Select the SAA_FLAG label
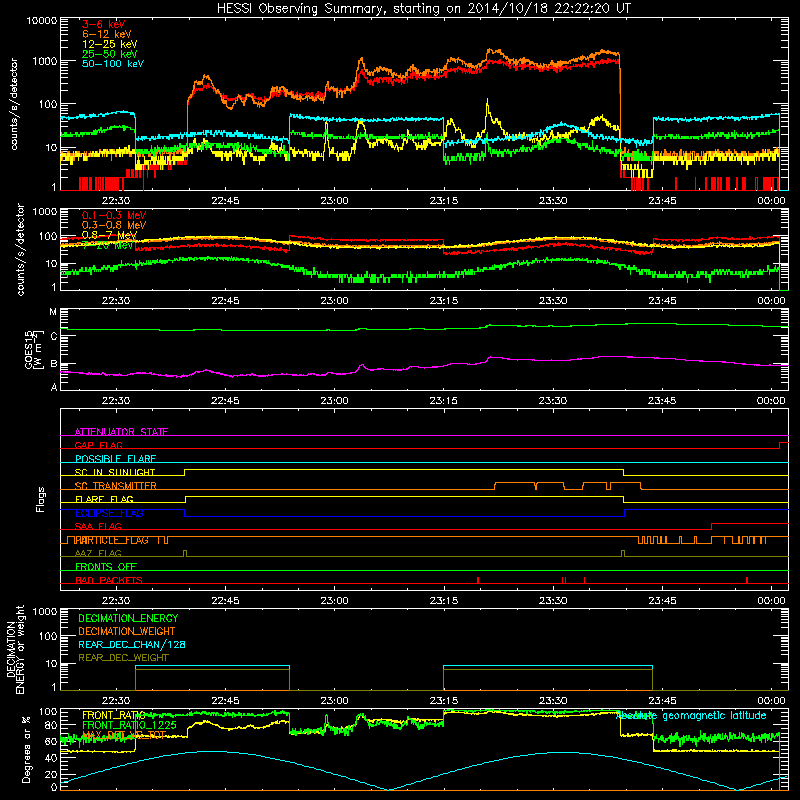The image size is (800, 800). pos(98,526)
